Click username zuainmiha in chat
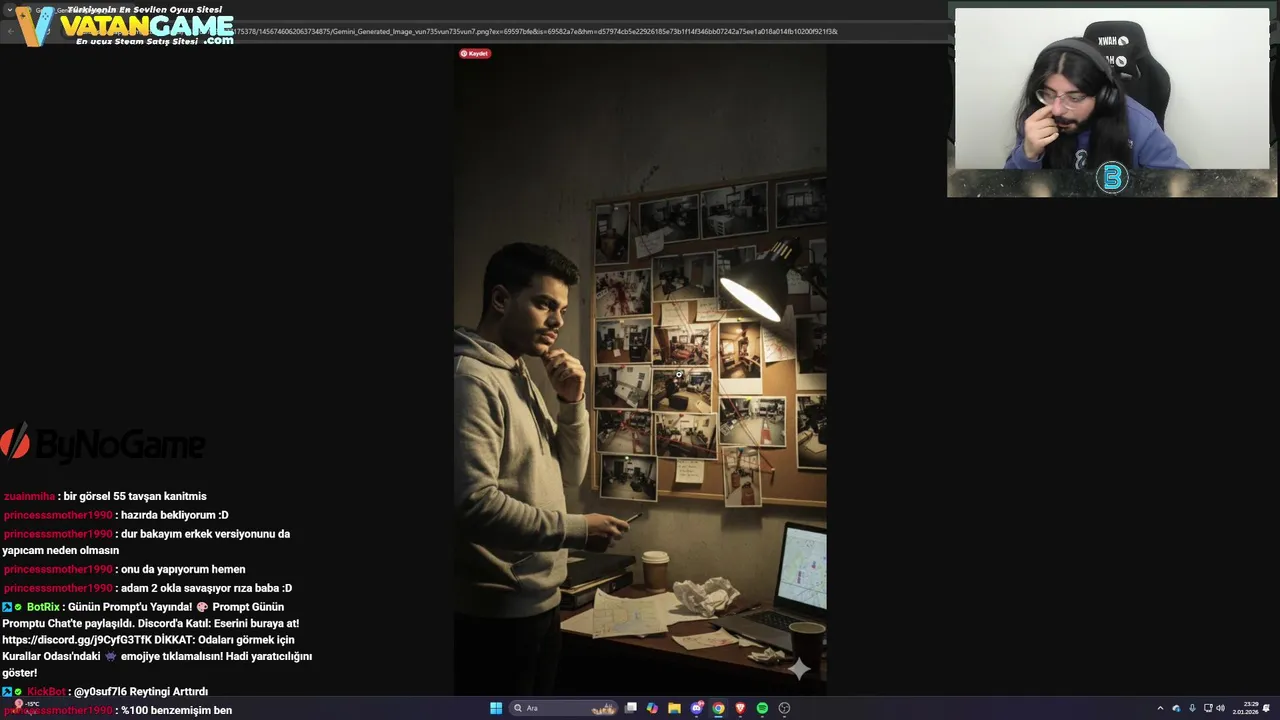This screenshot has width=1280, height=720. point(29,496)
